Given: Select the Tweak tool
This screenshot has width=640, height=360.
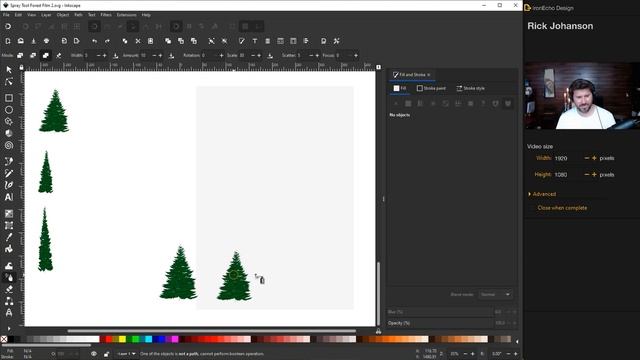Looking at the screenshot, I should [x=9, y=266].
